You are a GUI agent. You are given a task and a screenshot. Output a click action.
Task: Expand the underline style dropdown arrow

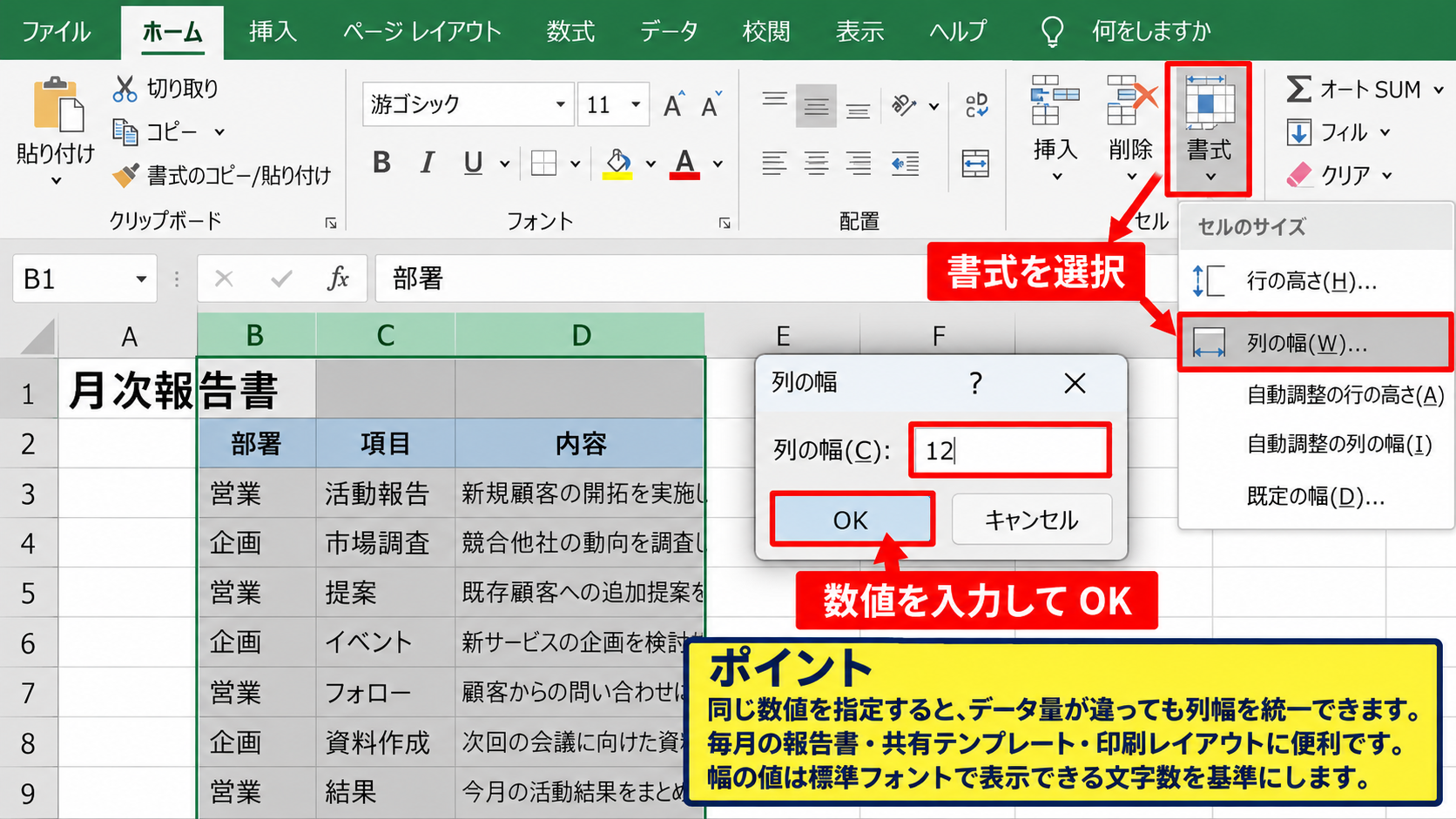click(504, 164)
